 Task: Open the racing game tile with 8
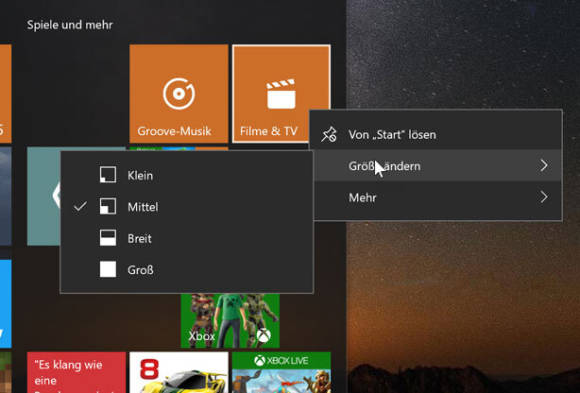coord(179,372)
